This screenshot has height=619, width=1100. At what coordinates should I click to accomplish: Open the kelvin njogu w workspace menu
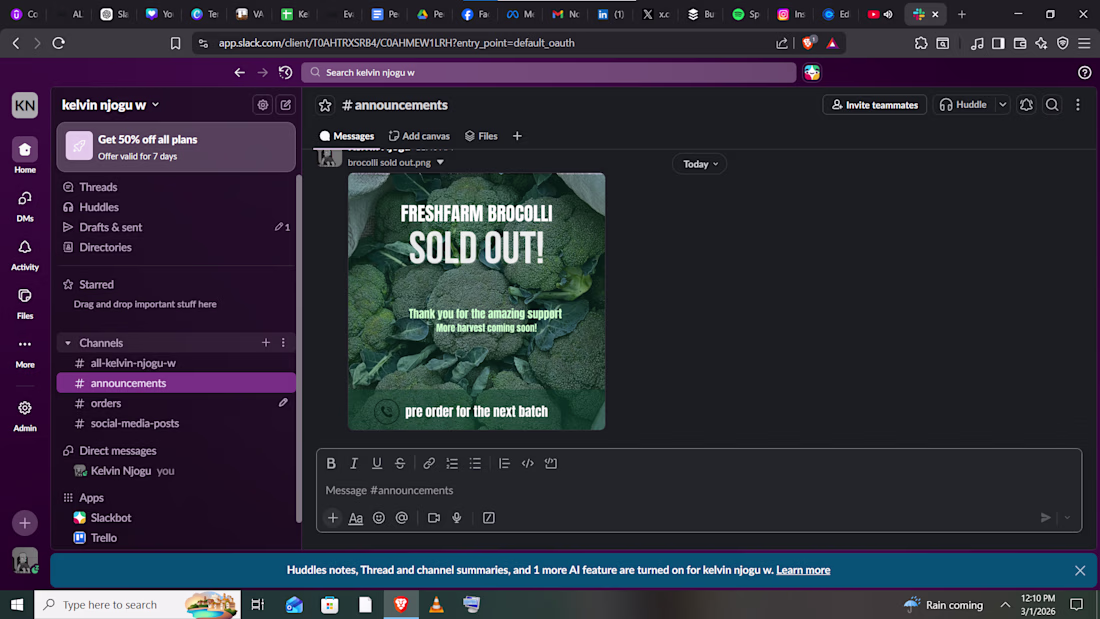[110, 105]
